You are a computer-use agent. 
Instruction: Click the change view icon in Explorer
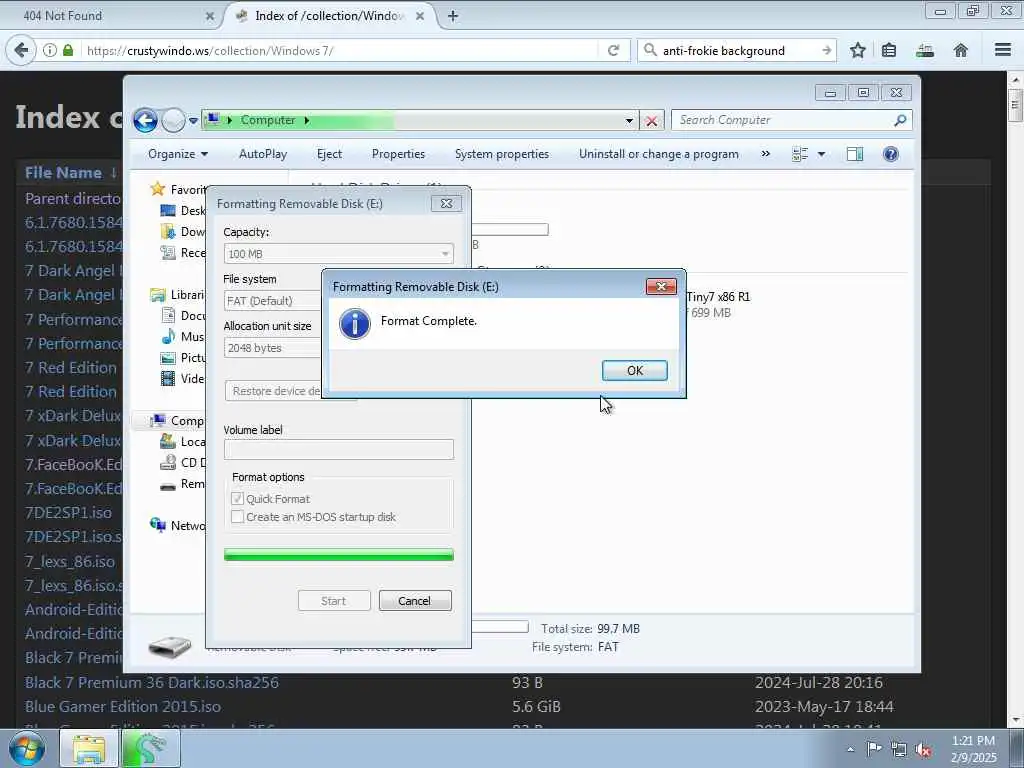pyautogui.click(x=800, y=154)
